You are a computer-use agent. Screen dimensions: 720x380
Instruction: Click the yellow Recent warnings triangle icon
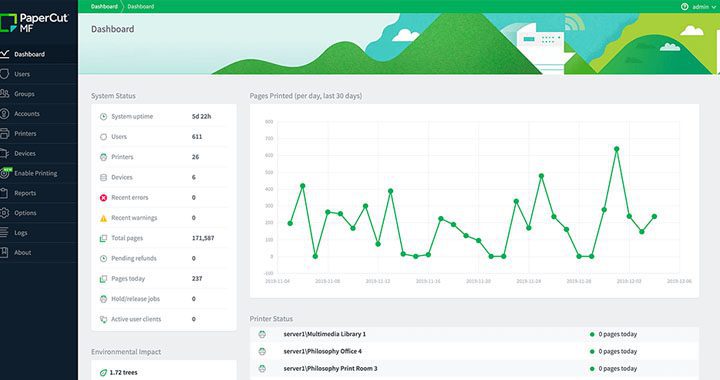(103, 218)
